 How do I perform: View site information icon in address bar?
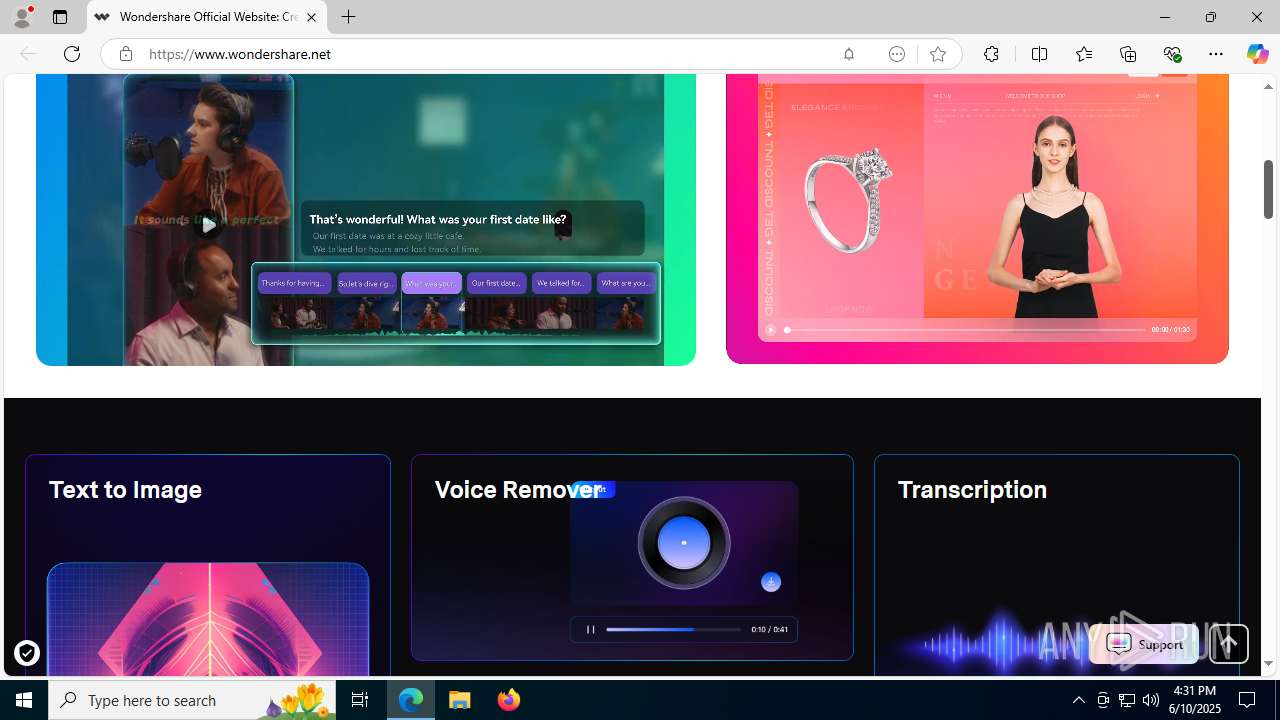coord(125,54)
